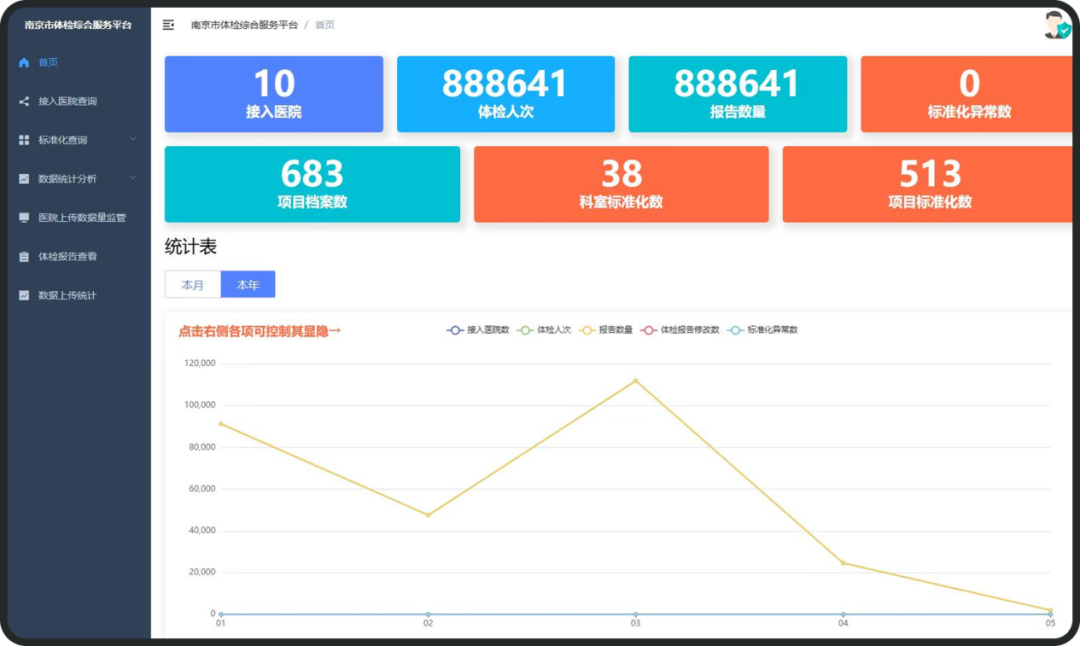Viewport: 1080px width, 646px height.
Task: Toggle 体检报告修改数 legend item
Action: click(x=680, y=330)
